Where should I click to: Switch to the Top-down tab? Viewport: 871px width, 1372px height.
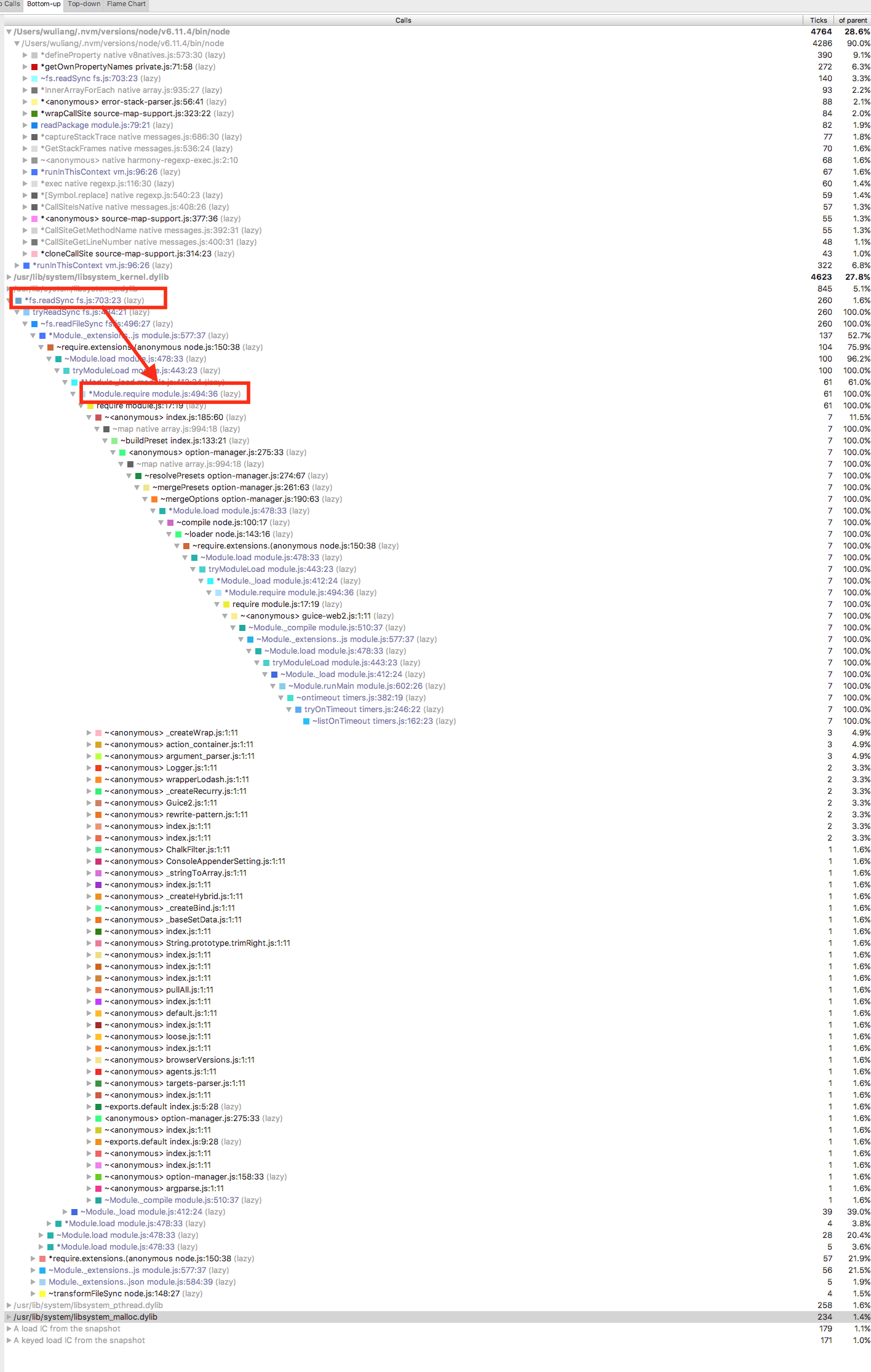[x=84, y=4]
